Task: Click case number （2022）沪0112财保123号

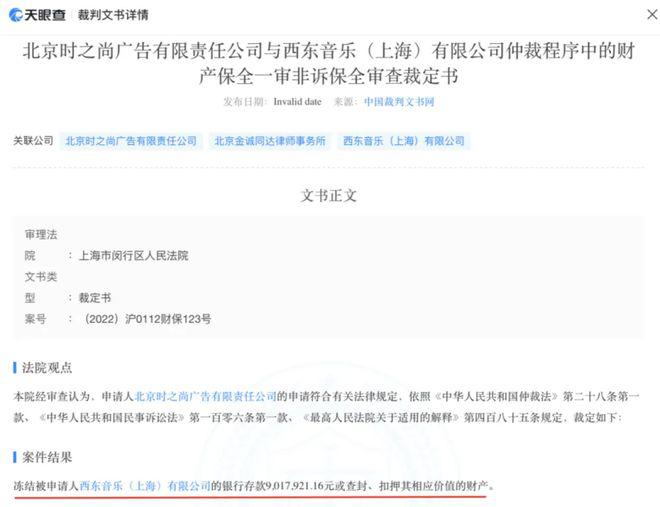Action: 145,319
